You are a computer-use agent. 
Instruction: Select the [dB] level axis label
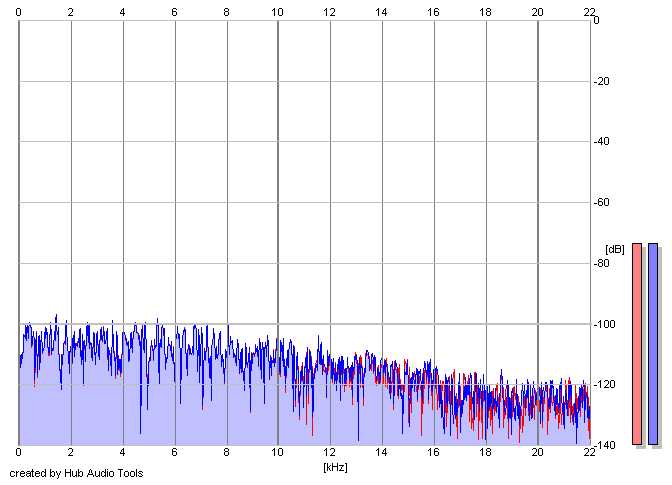tap(614, 249)
